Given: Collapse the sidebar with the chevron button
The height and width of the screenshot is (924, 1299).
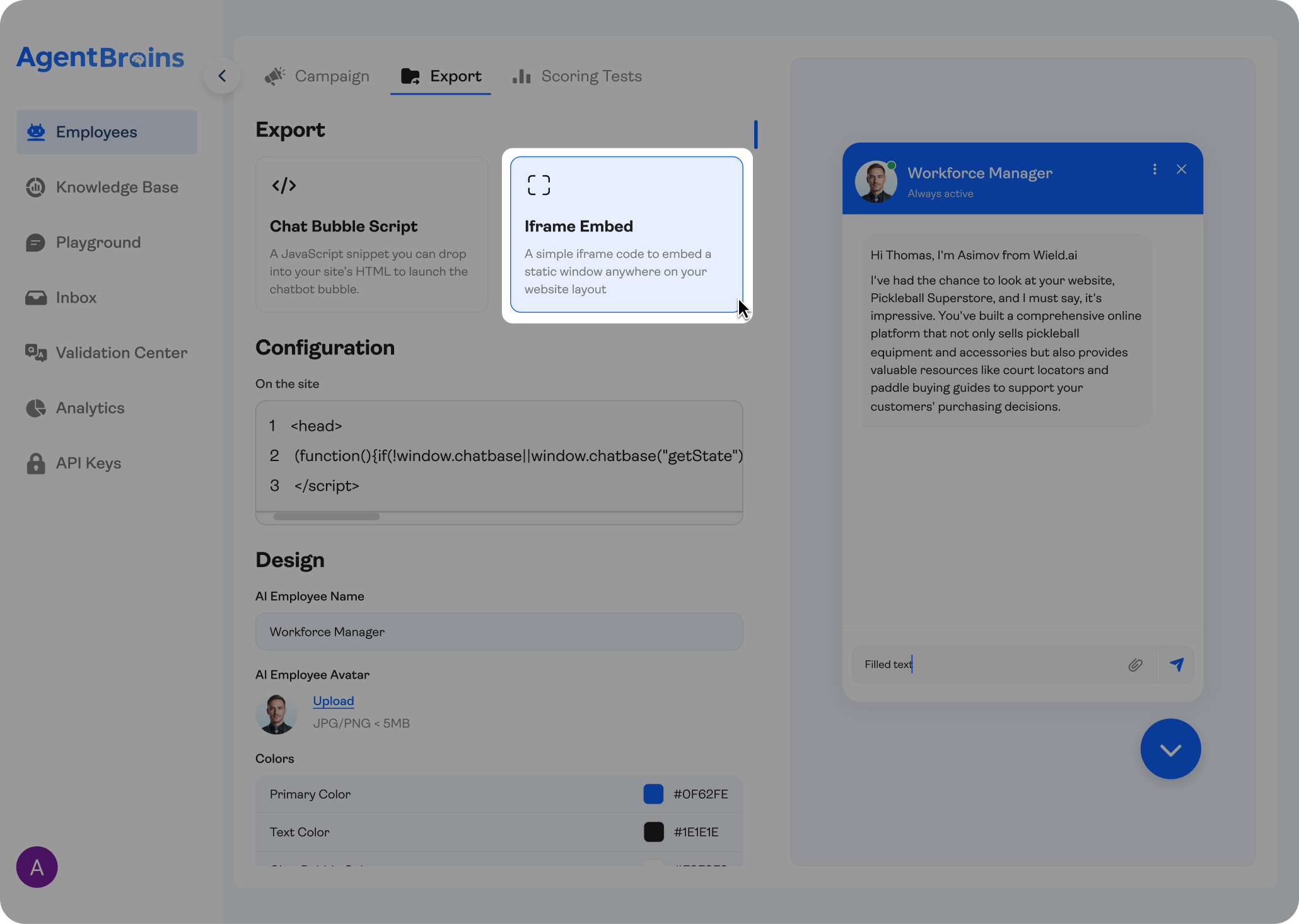Looking at the screenshot, I should point(222,76).
